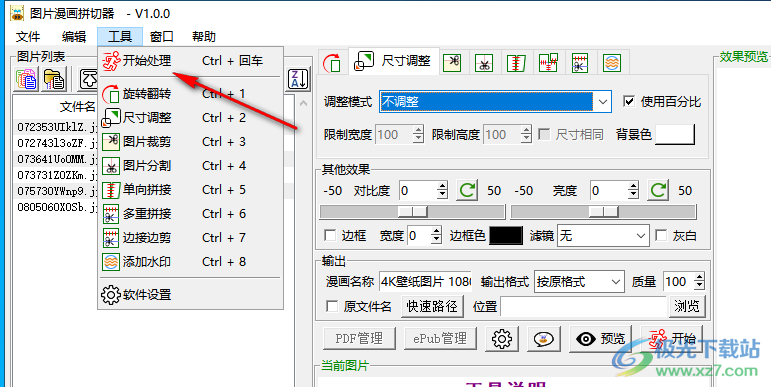Click the contrast slider thumb
The width and height of the screenshot is (771, 387).
(413, 212)
